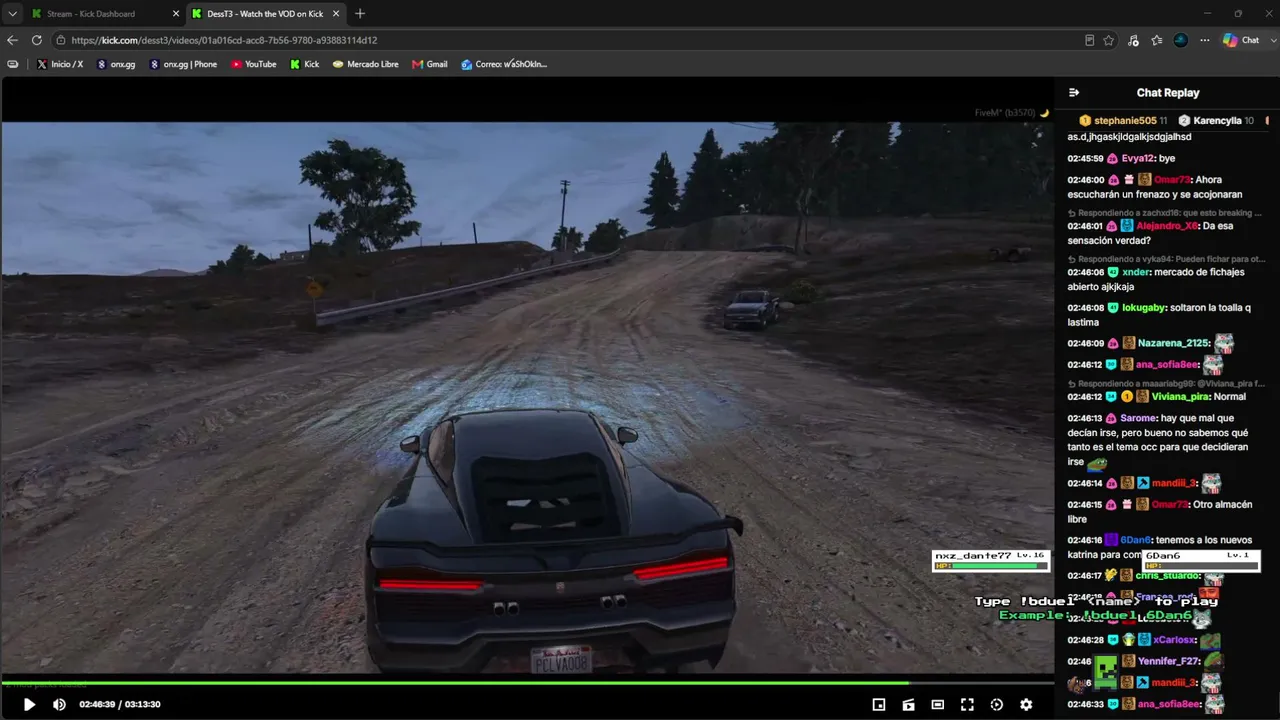Open the Correo bookmark
1280x720 pixels.
coord(504,64)
